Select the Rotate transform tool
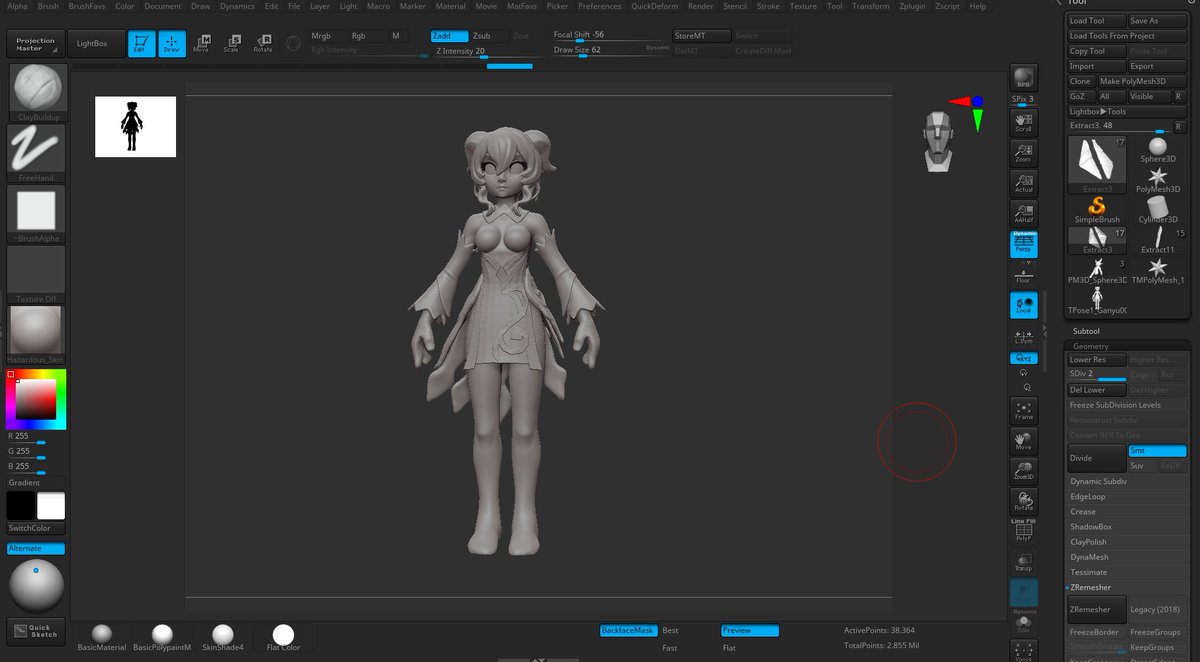Image resolution: width=1200 pixels, height=662 pixels. pyautogui.click(x=263, y=43)
